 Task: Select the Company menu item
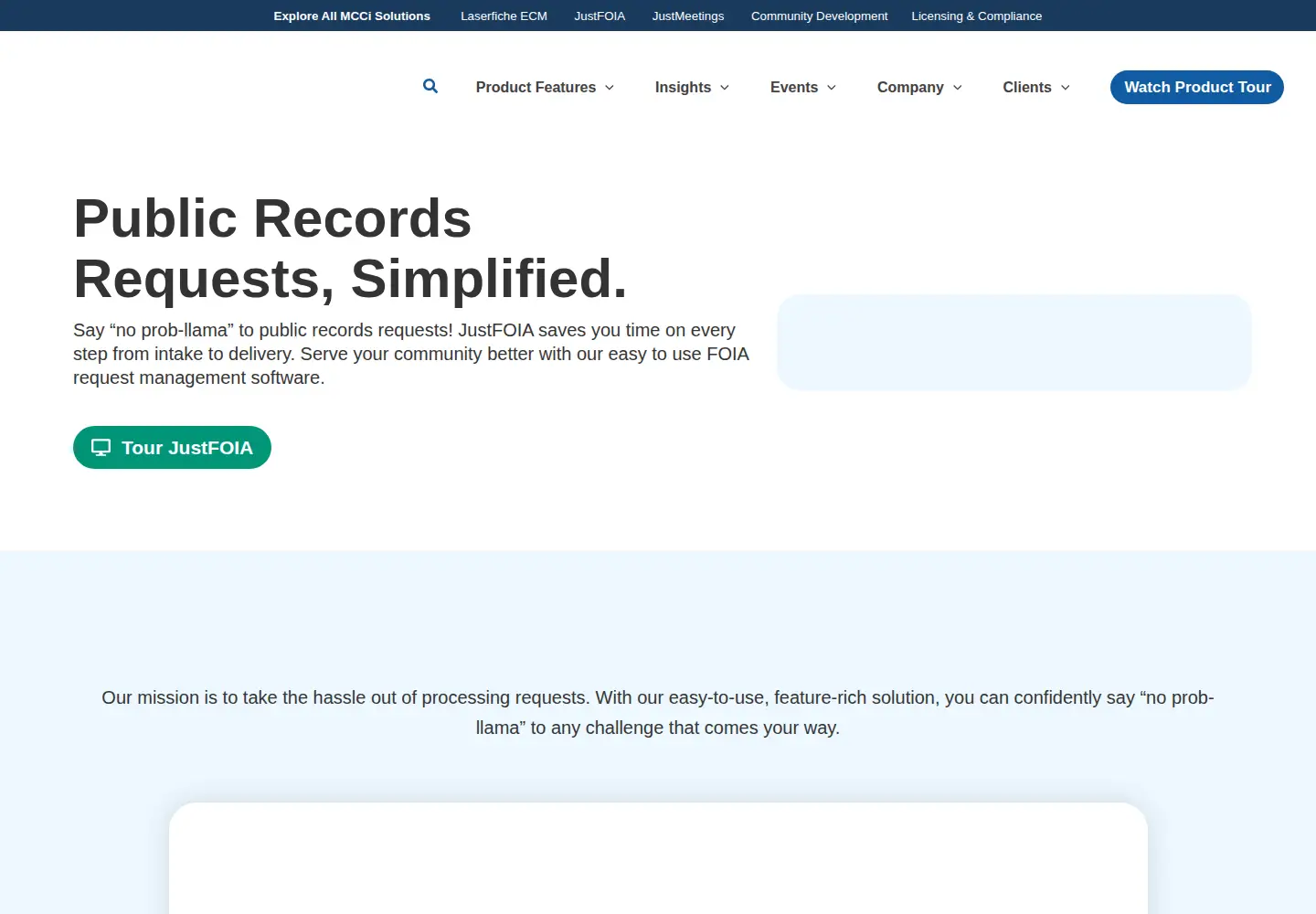pyautogui.click(x=910, y=87)
